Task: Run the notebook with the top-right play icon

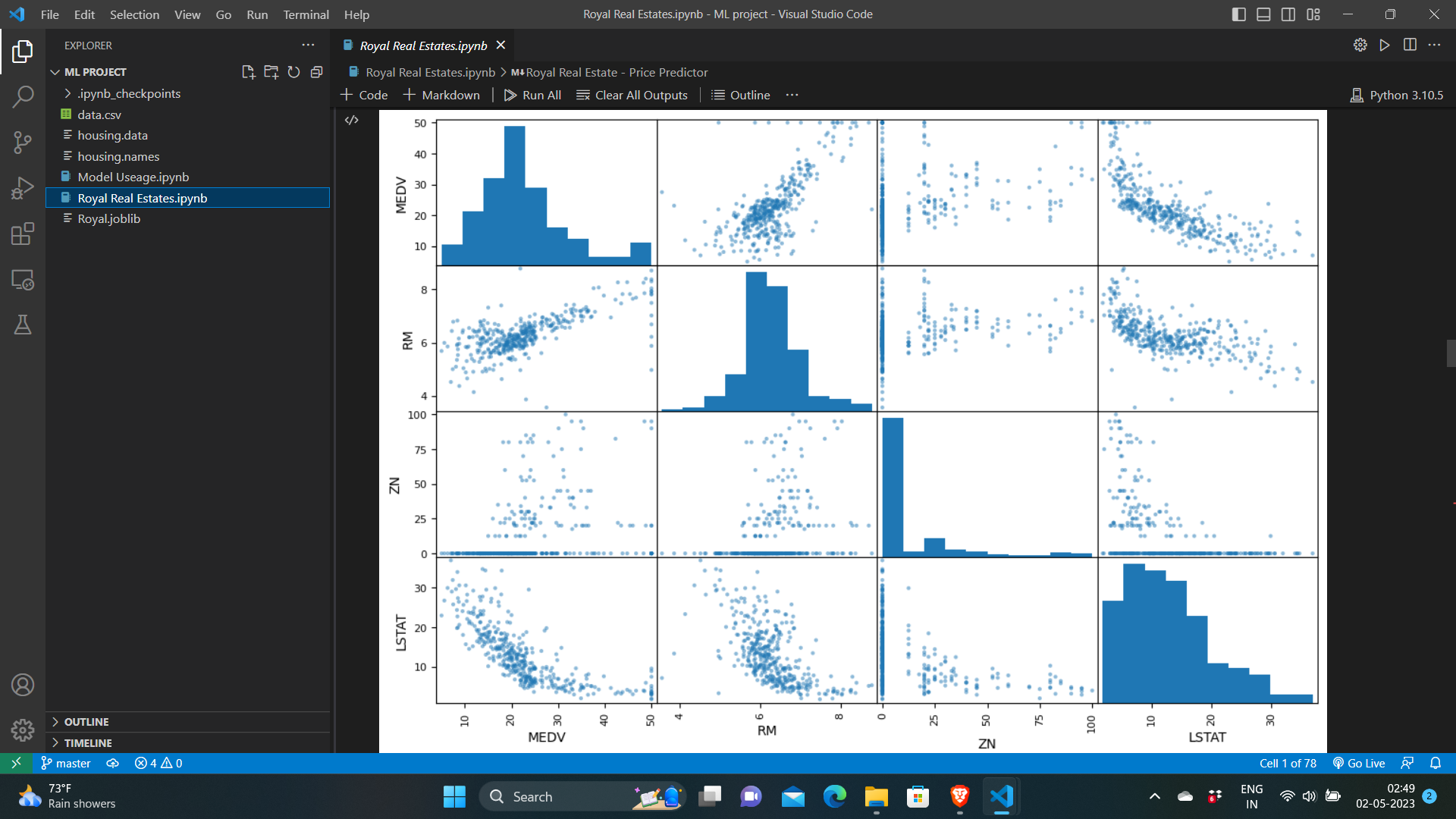Action: [x=1385, y=45]
